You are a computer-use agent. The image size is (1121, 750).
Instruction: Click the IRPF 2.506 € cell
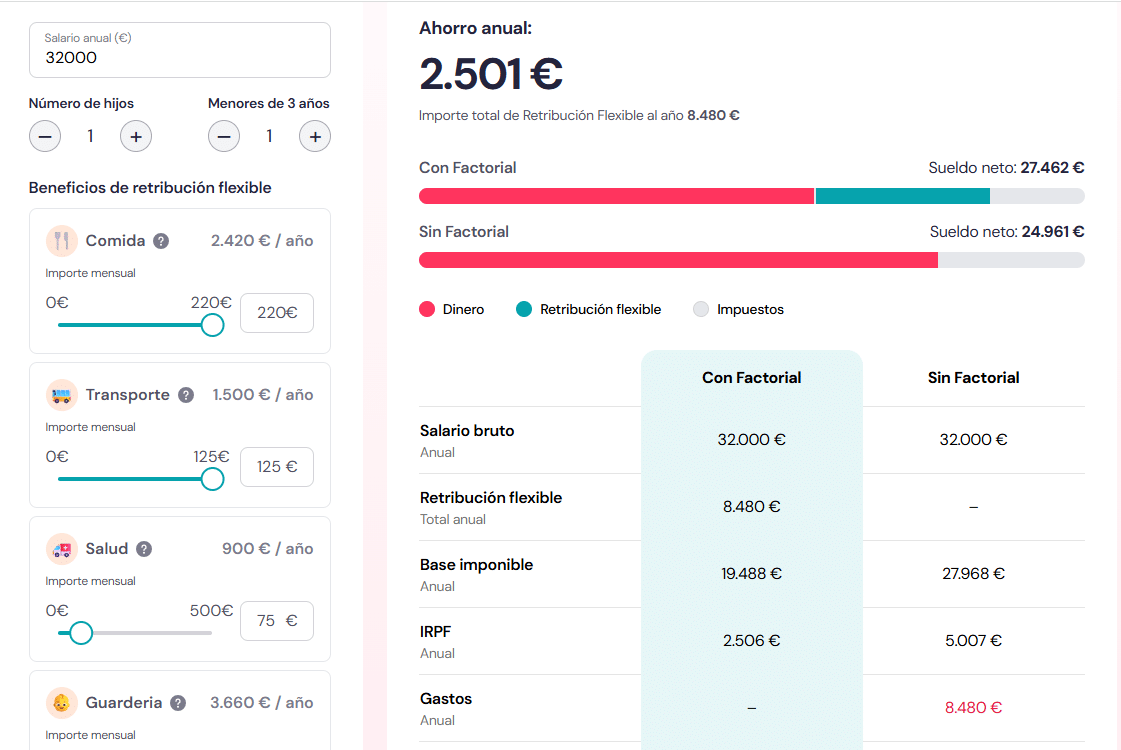tap(751, 641)
